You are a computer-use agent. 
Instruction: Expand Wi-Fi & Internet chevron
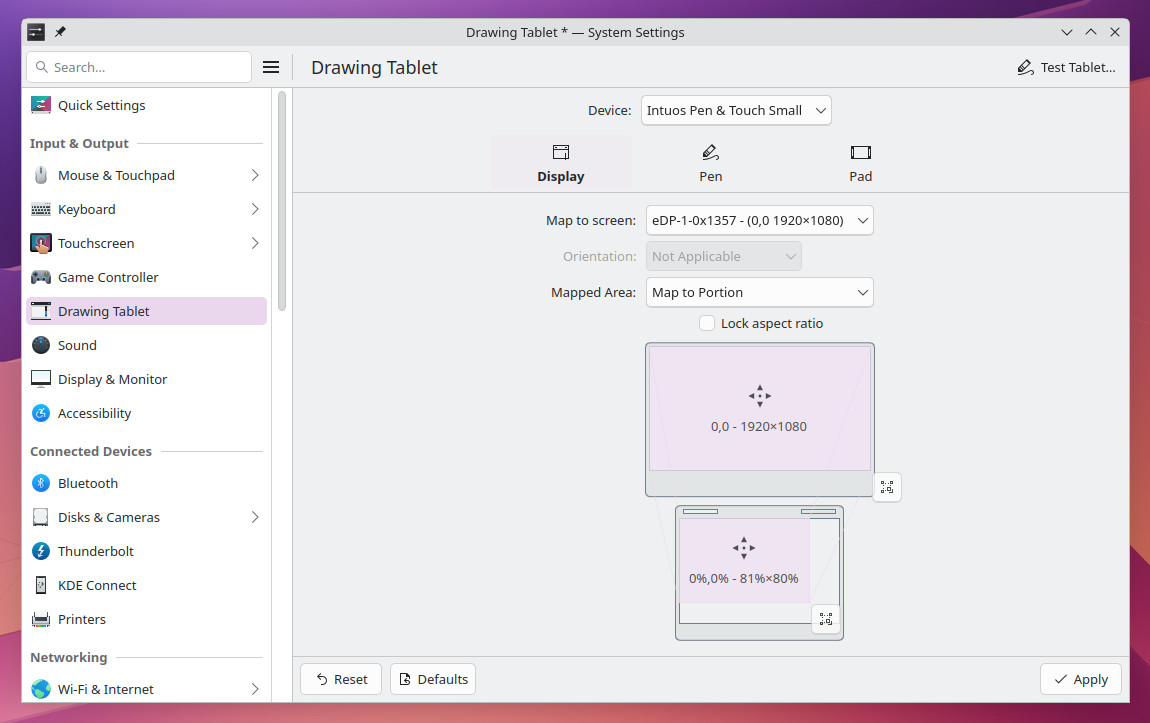[254, 689]
